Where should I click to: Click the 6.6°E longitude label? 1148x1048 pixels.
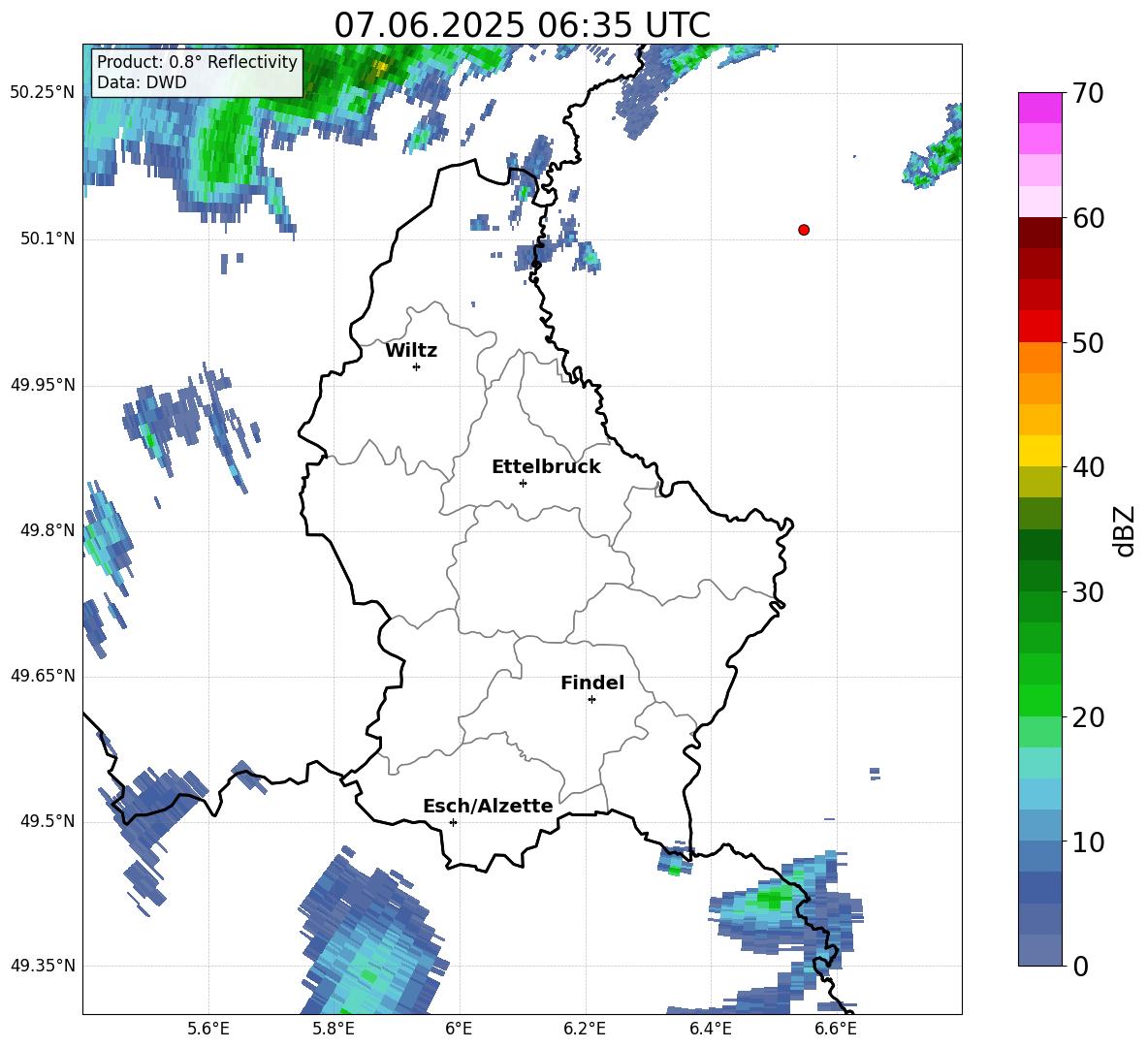click(x=836, y=1029)
